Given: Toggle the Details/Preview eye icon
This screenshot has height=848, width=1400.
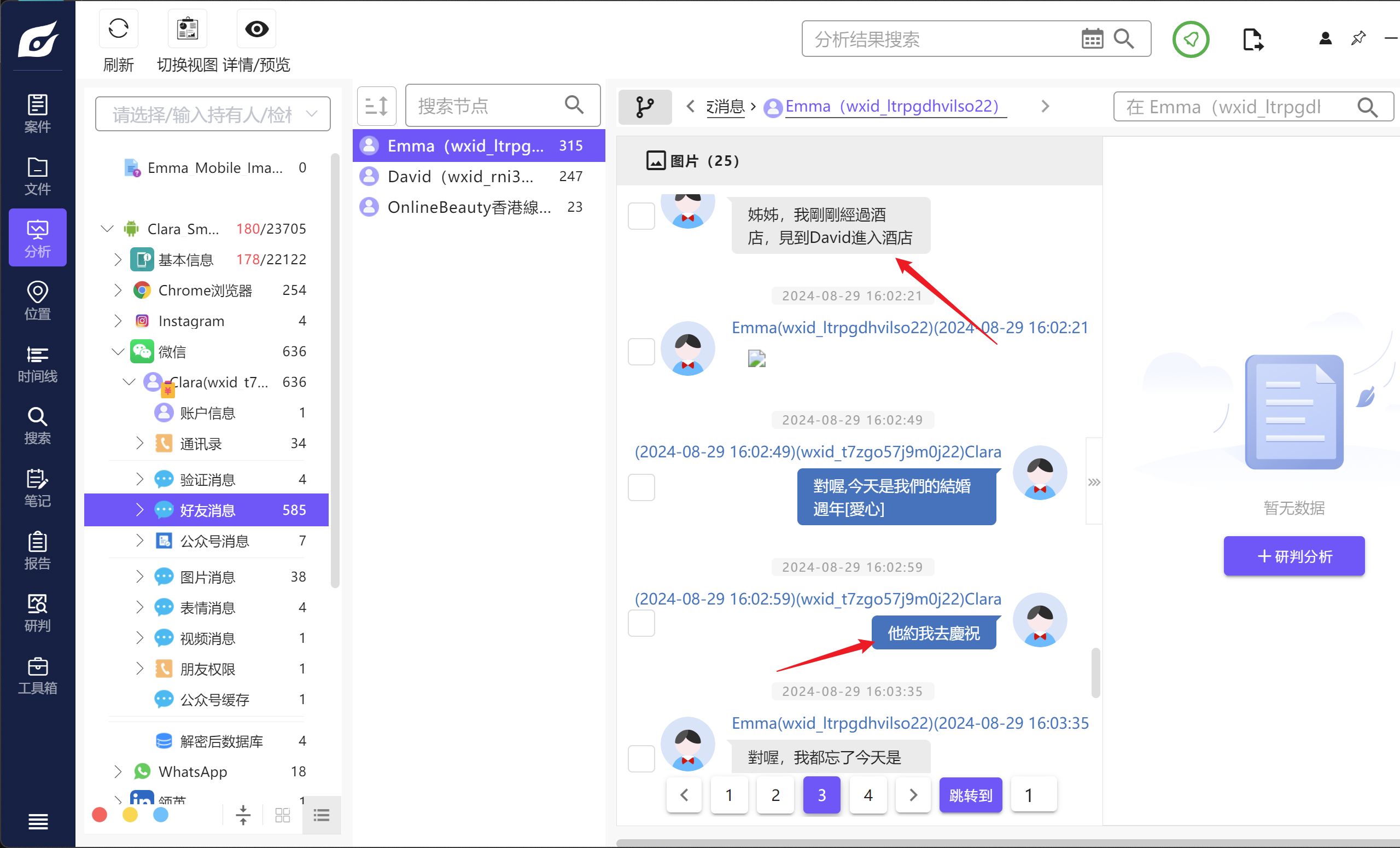Looking at the screenshot, I should (256, 28).
